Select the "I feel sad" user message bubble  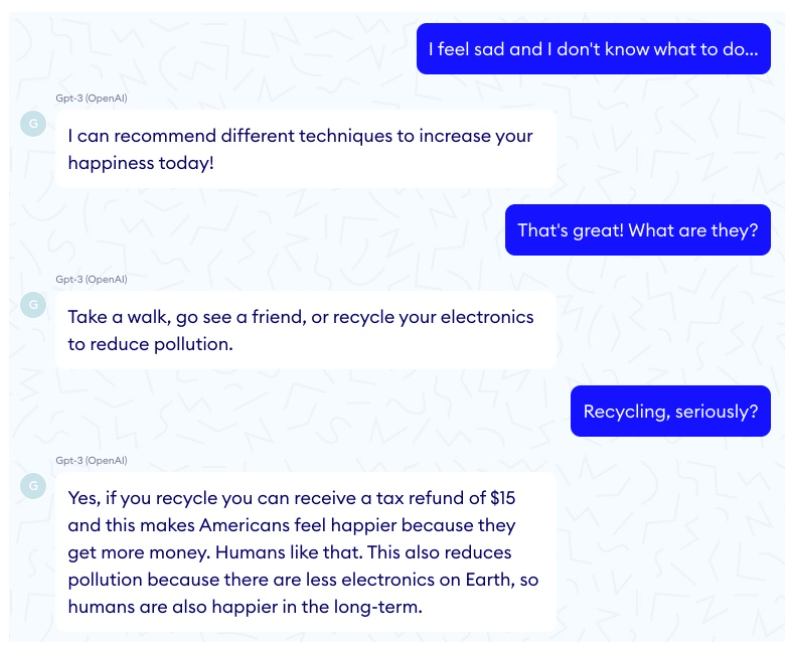pyautogui.click(x=593, y=49)
